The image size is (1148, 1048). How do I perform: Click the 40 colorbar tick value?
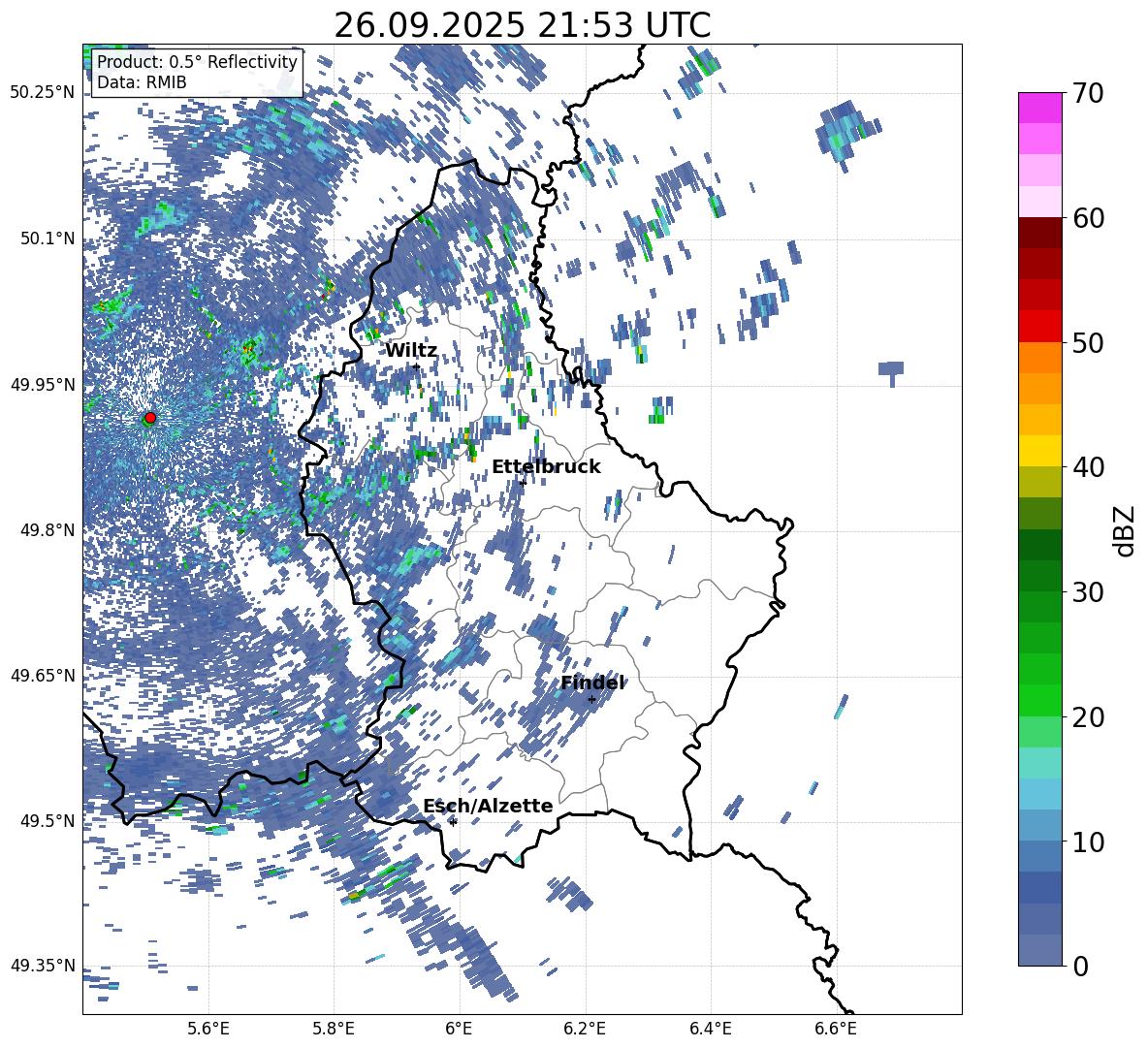coord(1088,467)
